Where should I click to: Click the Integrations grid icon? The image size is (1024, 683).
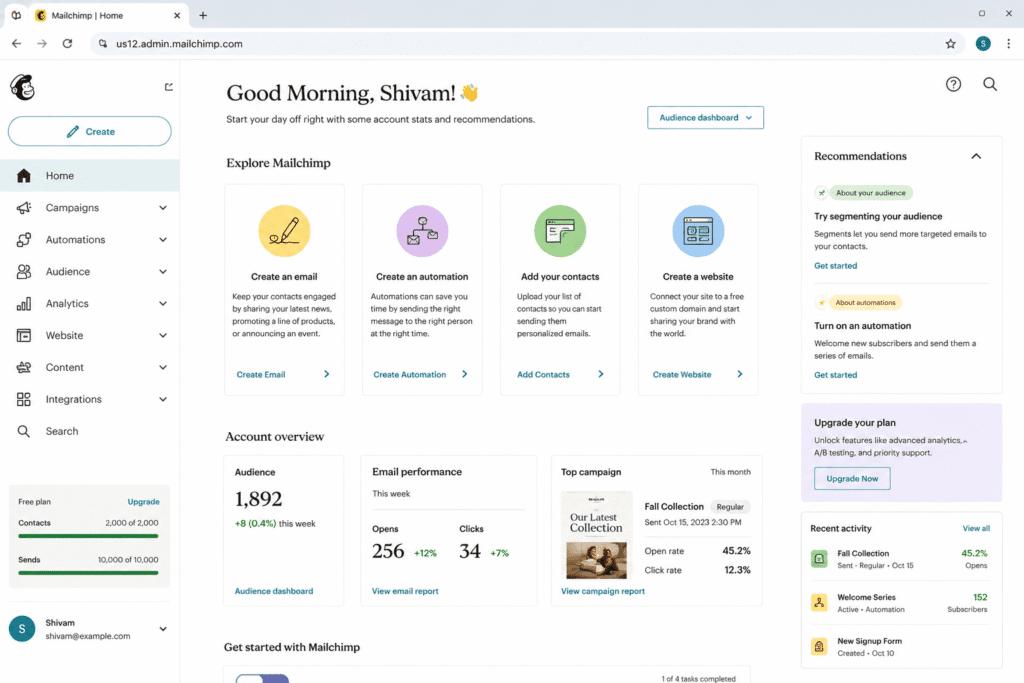coord(24,400)
